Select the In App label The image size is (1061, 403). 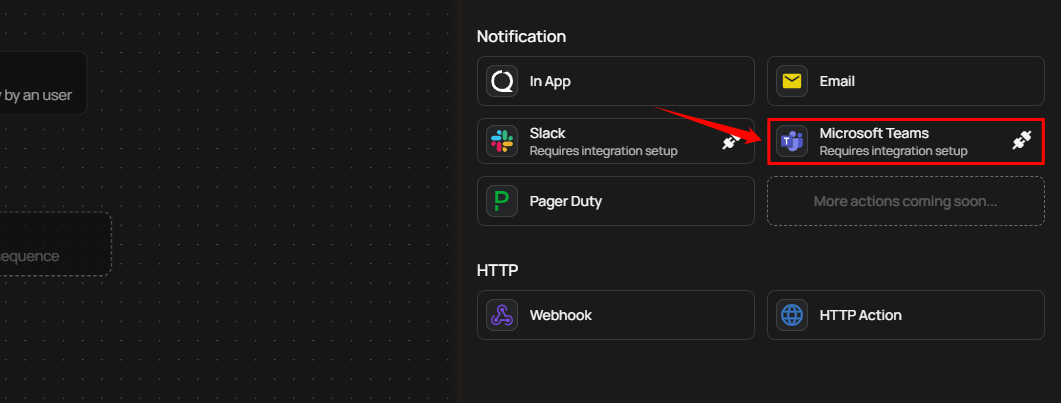(x=550, y=81)
